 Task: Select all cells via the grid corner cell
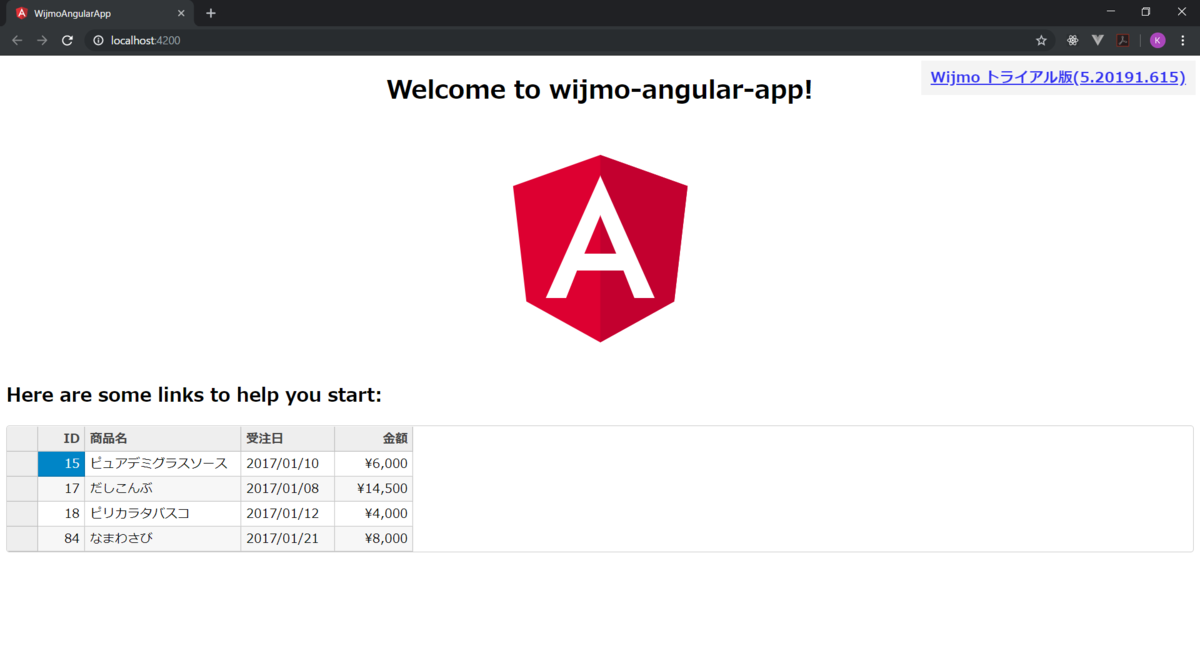(22, 438)
